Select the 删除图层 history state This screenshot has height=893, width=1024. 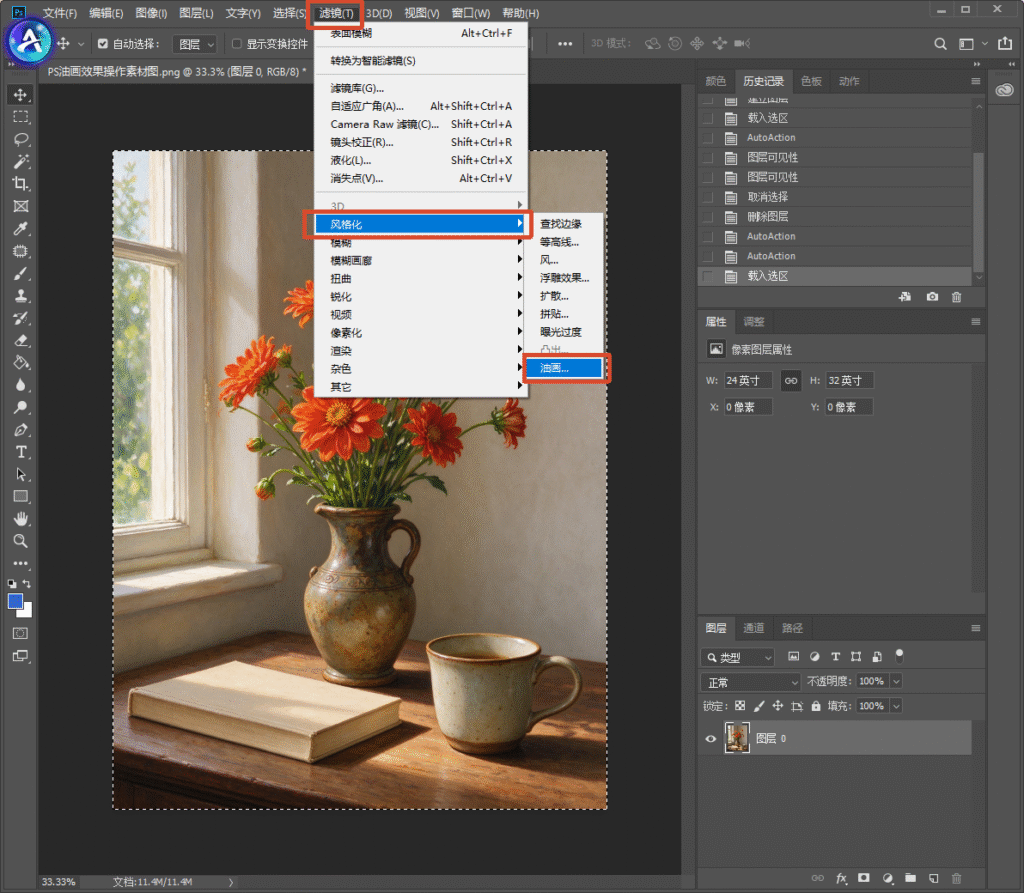point(835,217)
